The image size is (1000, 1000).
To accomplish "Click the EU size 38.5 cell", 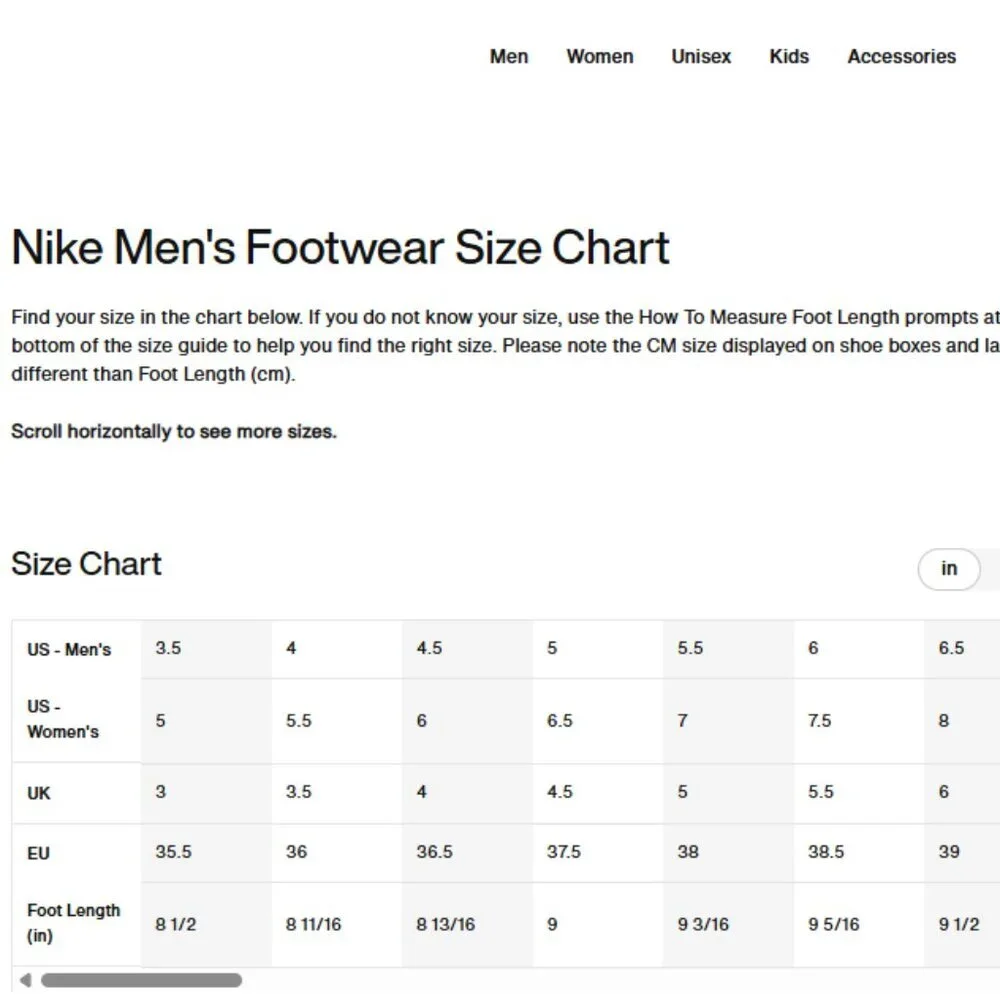I will 859,852.
